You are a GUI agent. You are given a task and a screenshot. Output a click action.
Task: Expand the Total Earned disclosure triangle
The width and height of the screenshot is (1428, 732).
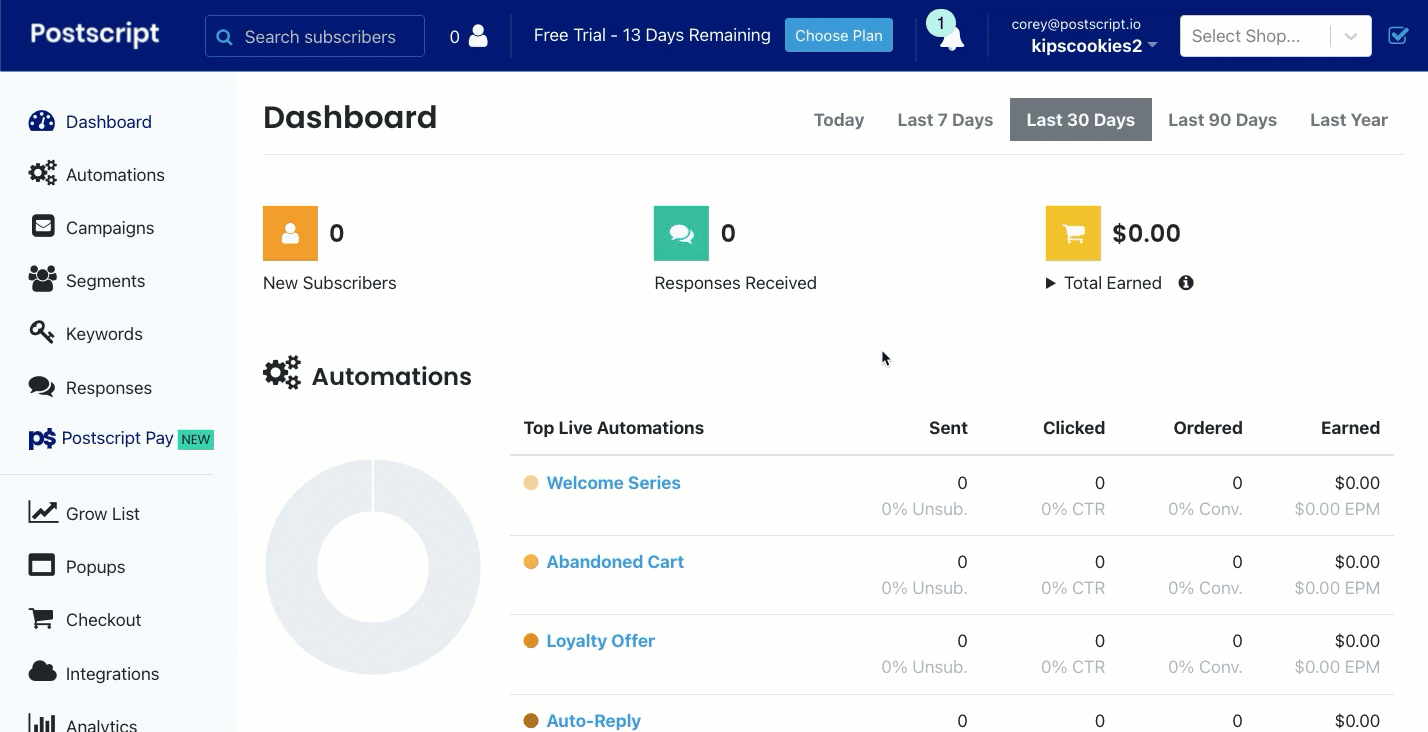tap(1051, 283)
